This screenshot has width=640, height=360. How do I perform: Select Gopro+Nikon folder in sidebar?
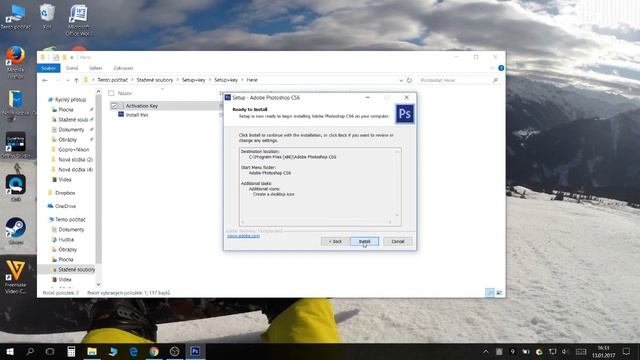(73, 150)
